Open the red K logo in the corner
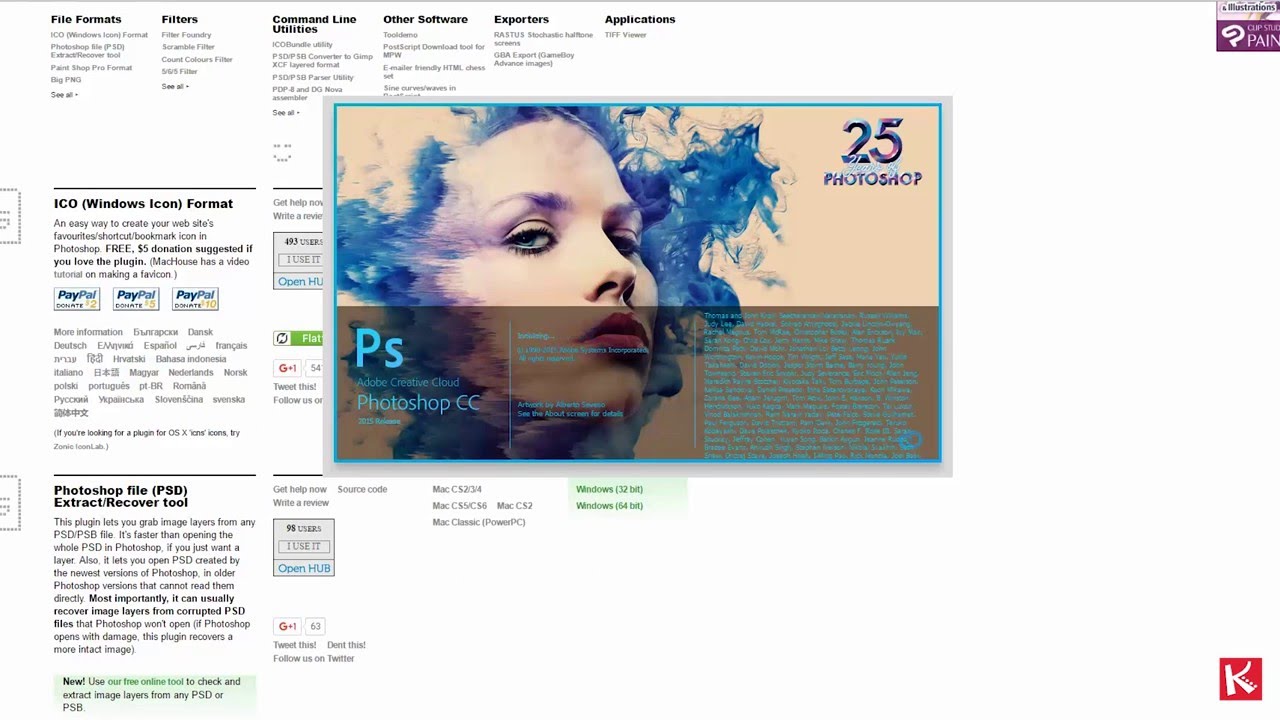Screen dimensions: 1280x720 click(1240, 678)
